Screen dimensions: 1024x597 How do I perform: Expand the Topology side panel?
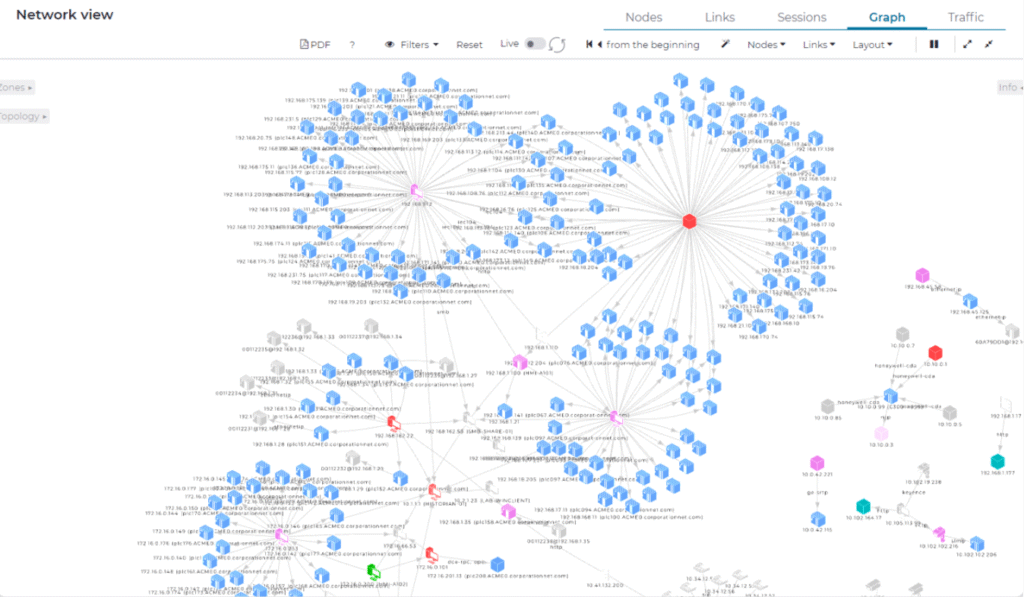(23, 117)
